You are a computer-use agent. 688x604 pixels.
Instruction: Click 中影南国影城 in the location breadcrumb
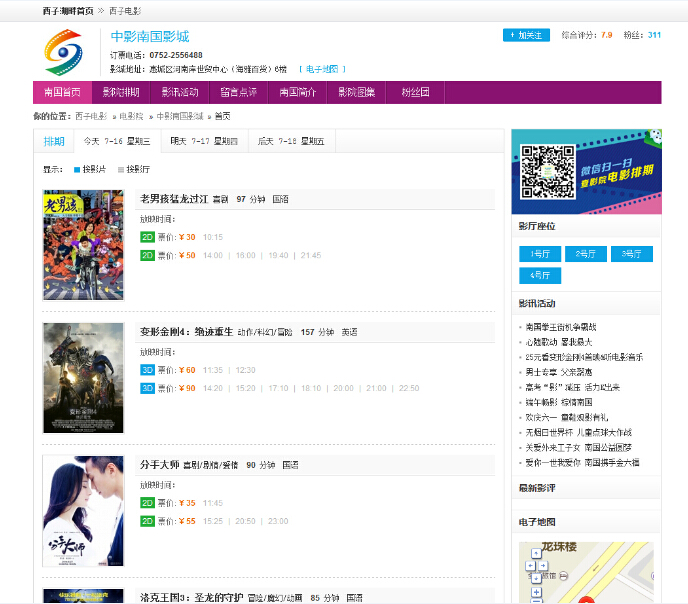pos(180,116)
